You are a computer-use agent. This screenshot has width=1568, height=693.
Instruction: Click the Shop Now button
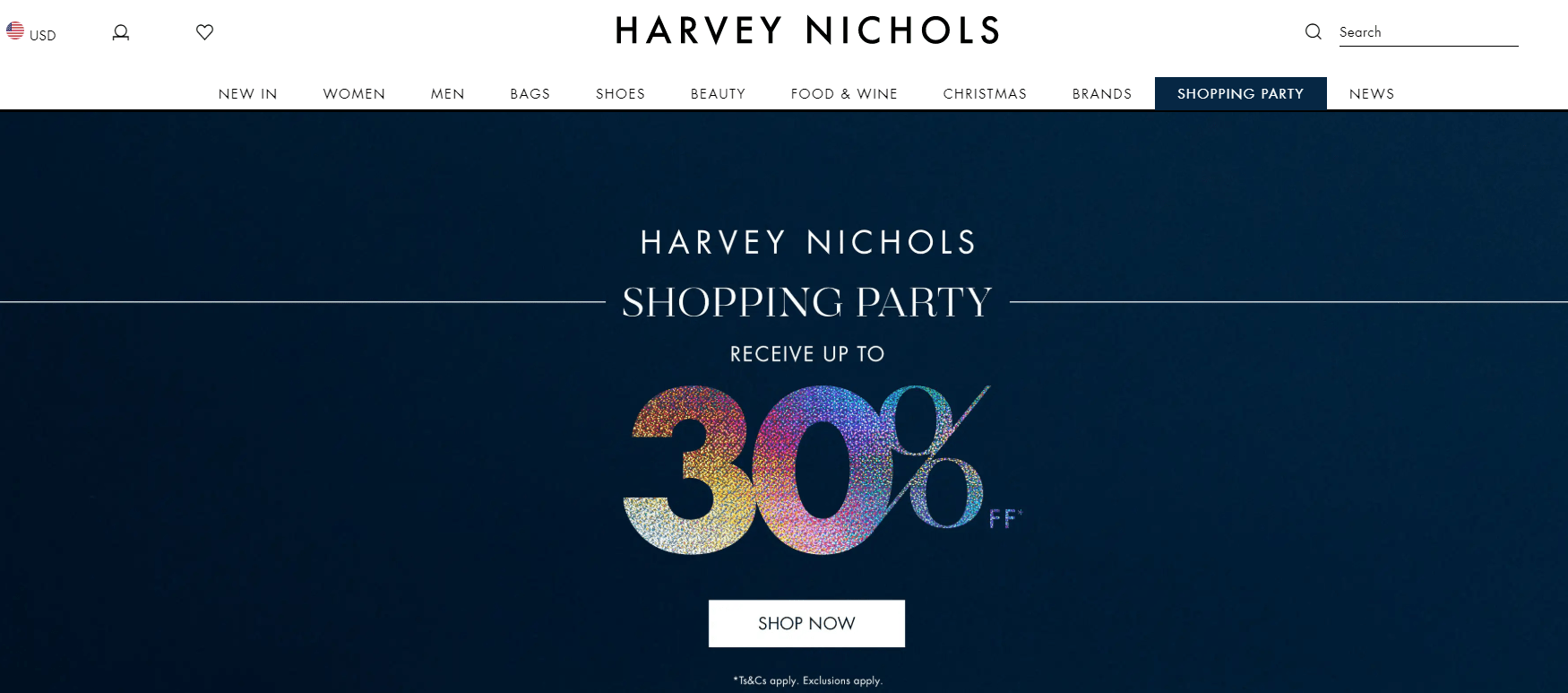tap(806, 623)
